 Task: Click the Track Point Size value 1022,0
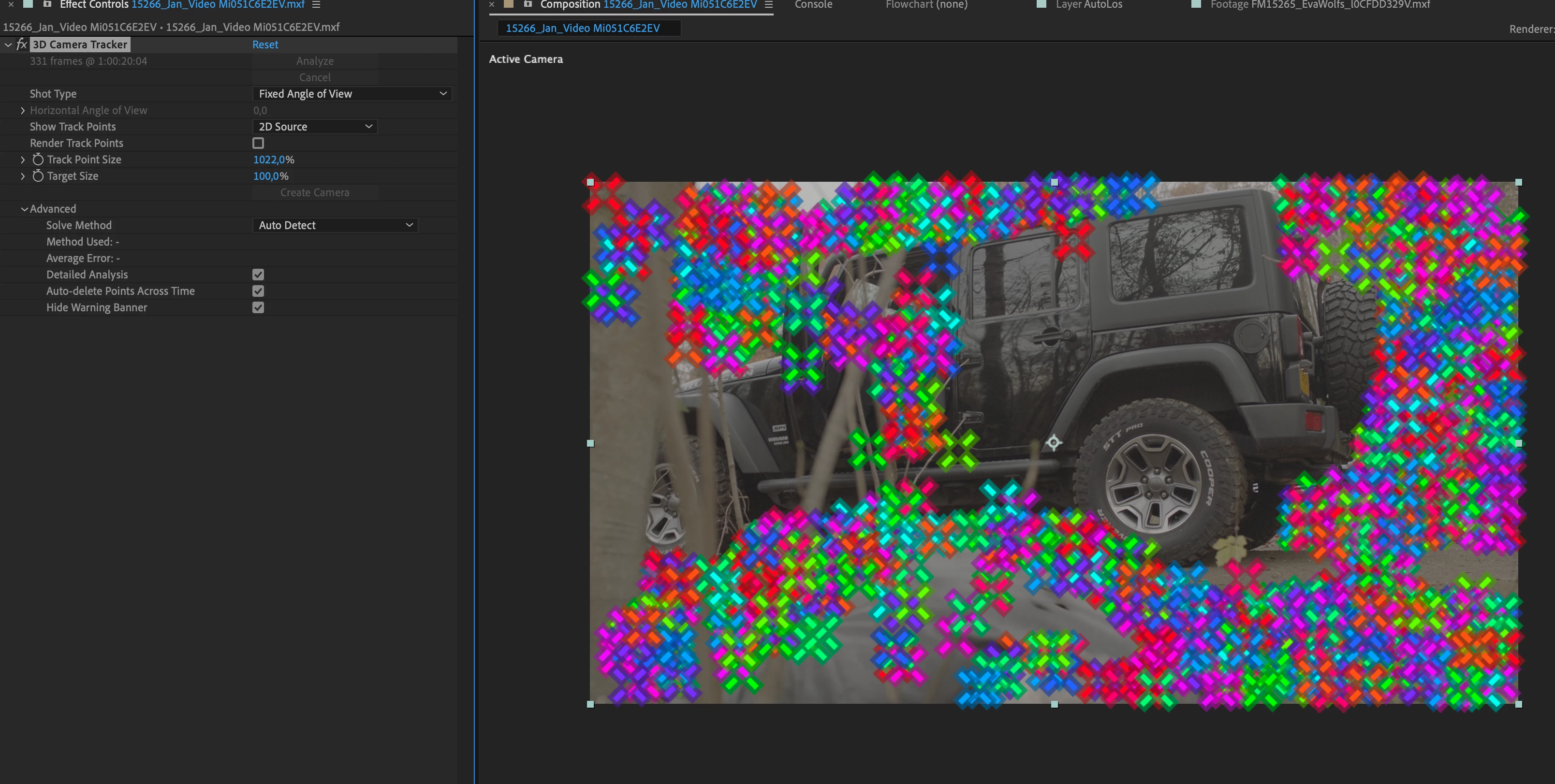pos(269,160)
